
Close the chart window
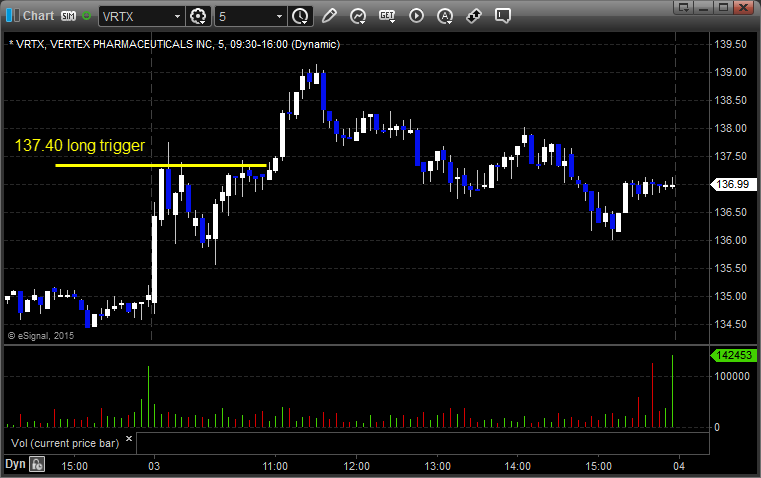[x=743, y=7]
